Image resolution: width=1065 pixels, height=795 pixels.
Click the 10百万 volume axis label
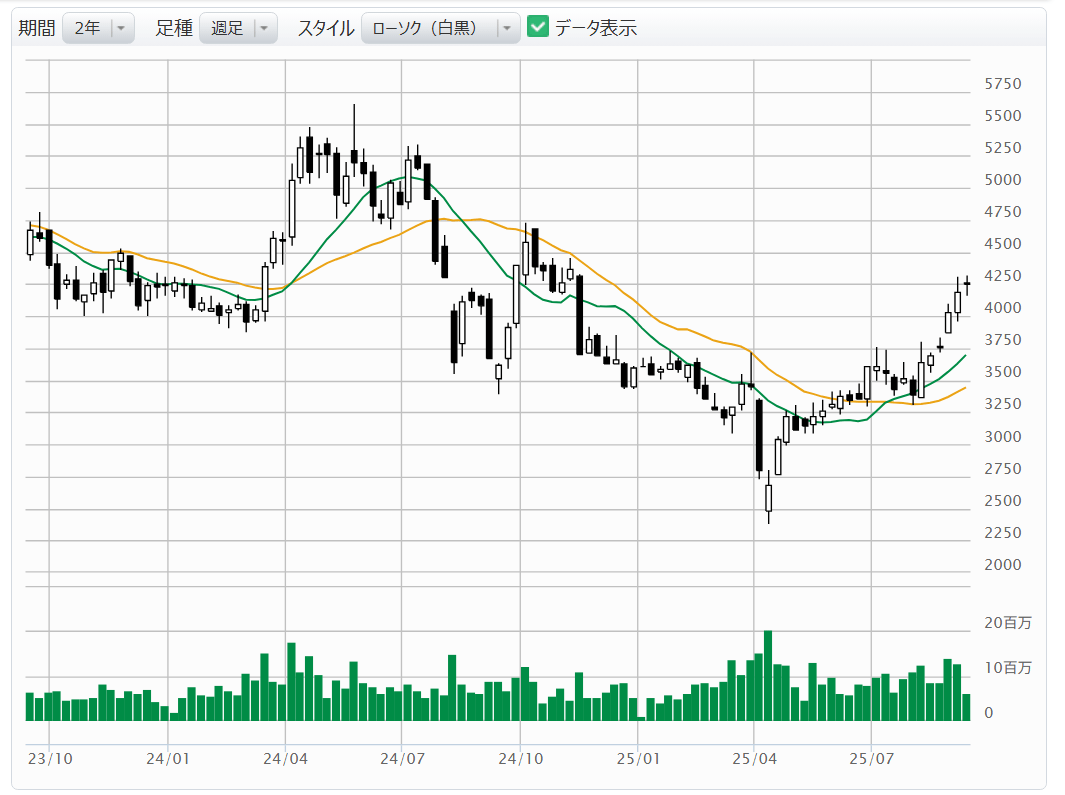[x=1005, y=668]
